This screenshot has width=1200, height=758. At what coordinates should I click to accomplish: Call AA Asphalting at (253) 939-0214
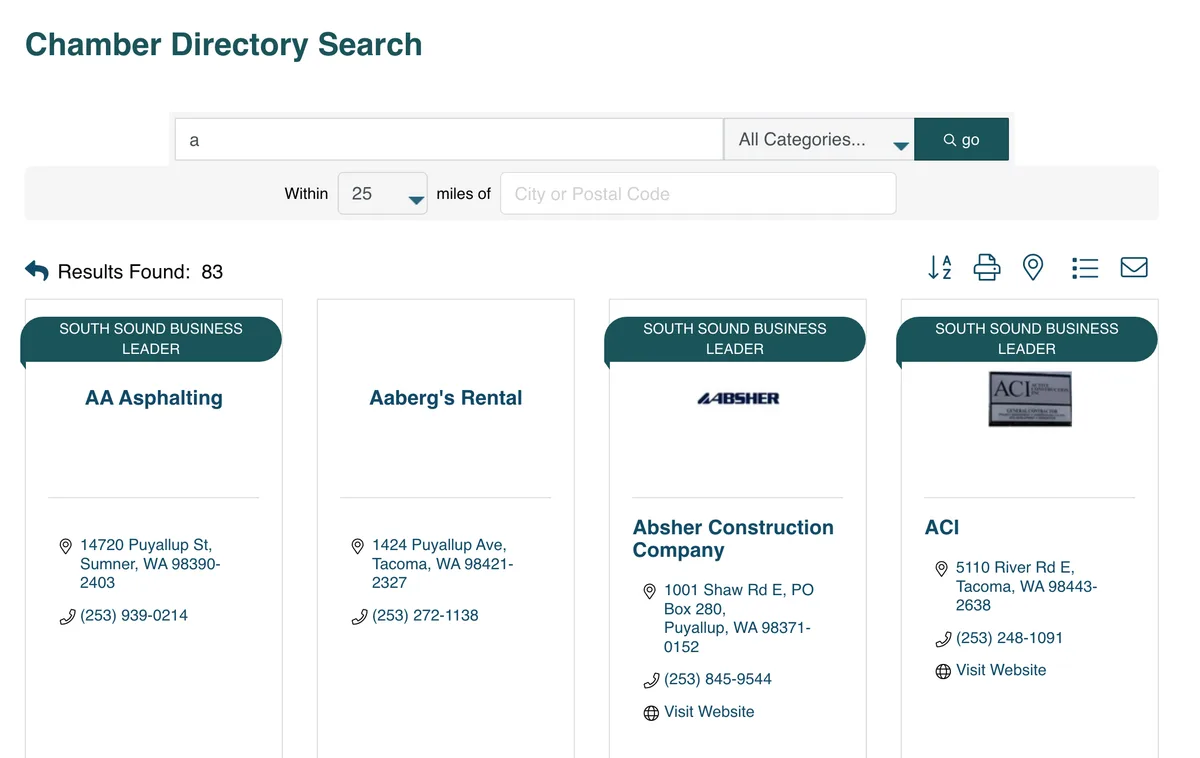134,616
